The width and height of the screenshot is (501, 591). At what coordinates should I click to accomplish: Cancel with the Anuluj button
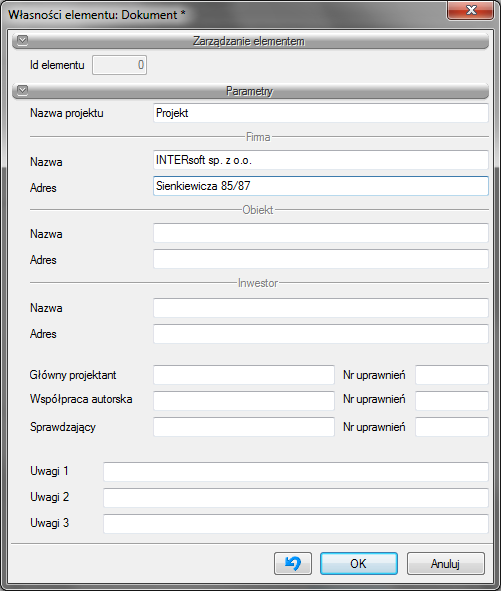446,563
